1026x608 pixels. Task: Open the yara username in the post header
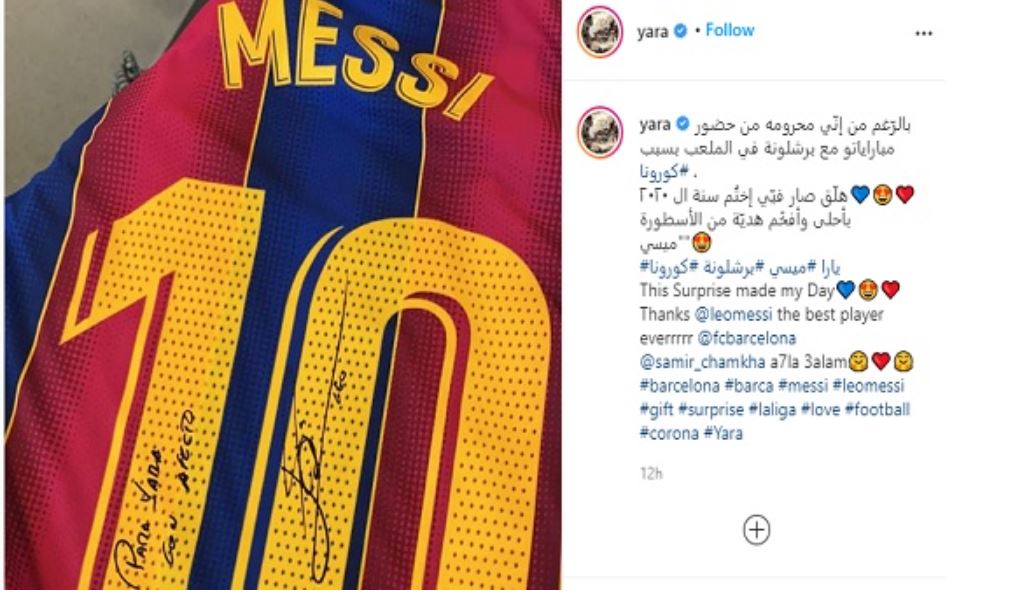click(x=652, y=31)
